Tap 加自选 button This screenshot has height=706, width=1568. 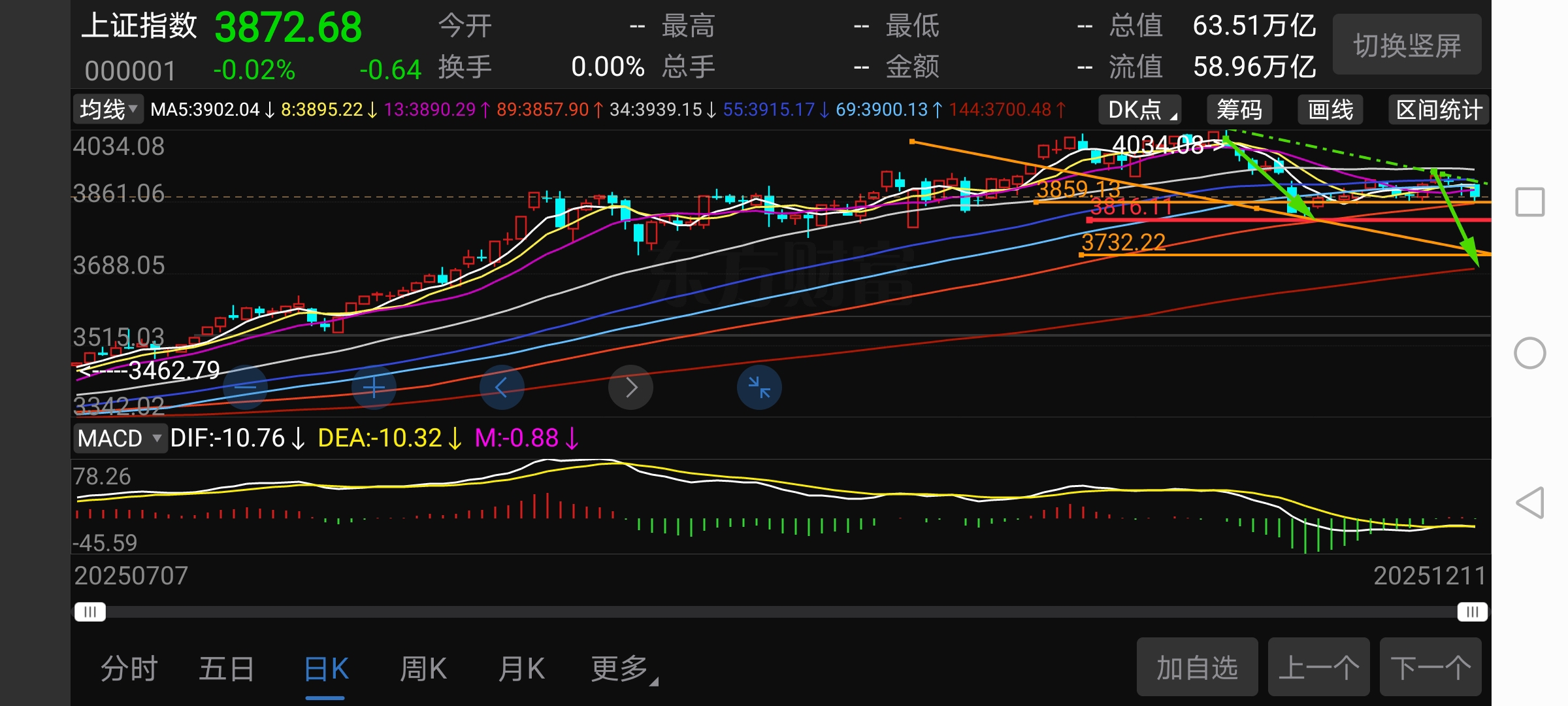1197,667
